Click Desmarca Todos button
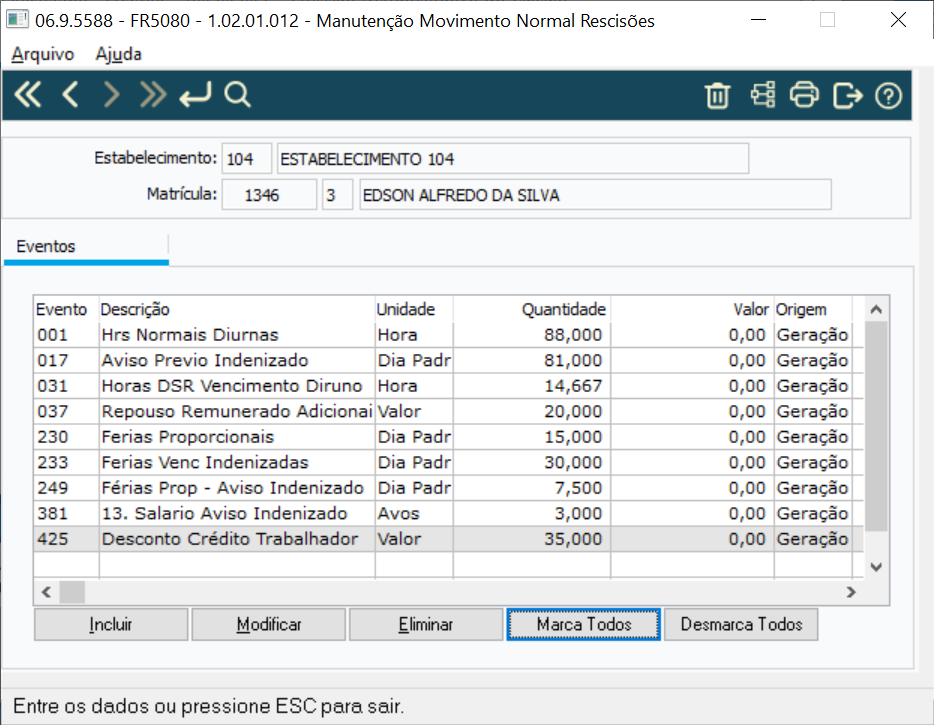934x725 pixels. coord(741,624)
